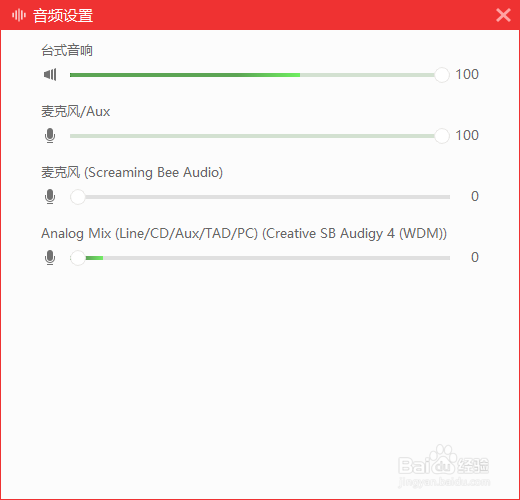This screenshot has width=520, height=500.
Task: Click the 100 value beside 麦克风/Aux slider
Action: point(467,135)
